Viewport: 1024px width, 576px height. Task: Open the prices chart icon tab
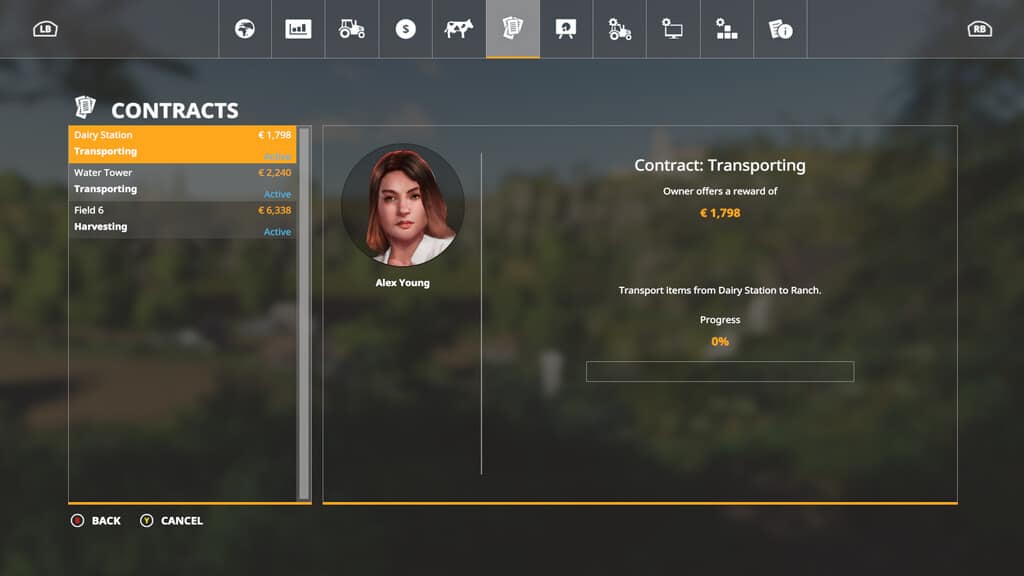(298, 29)
